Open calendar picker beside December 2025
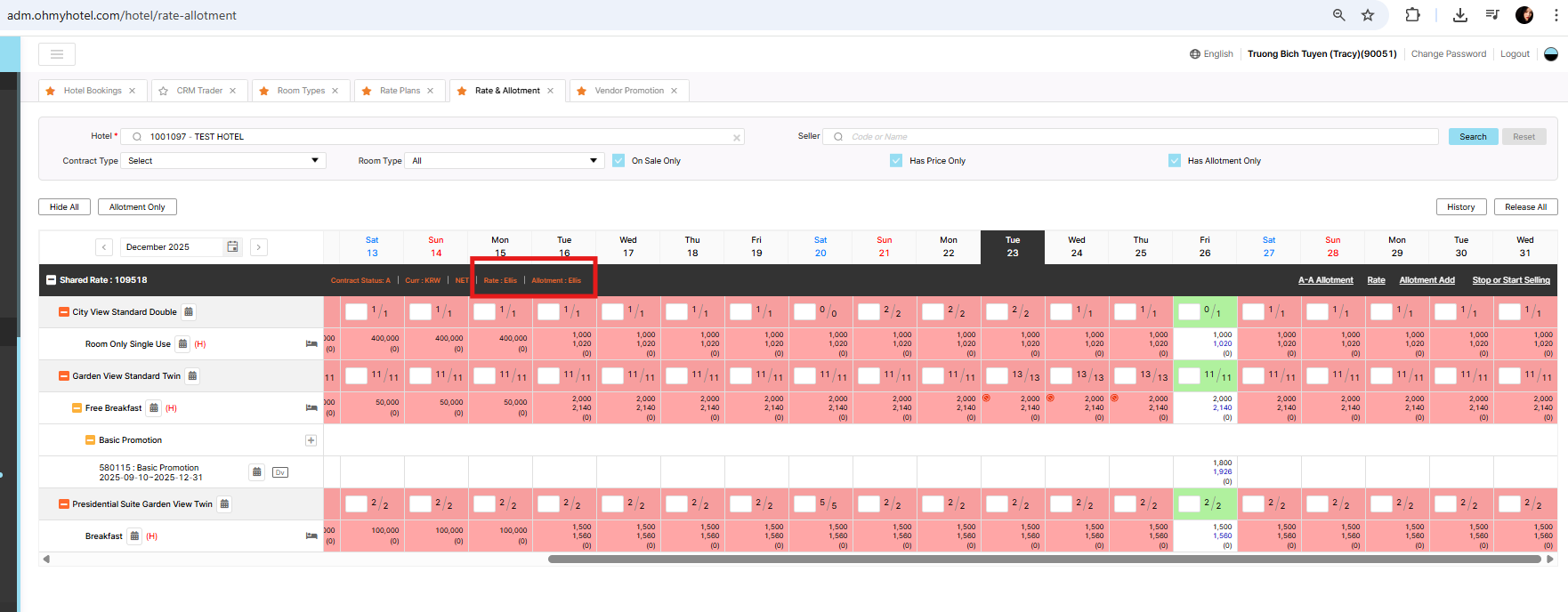 click(x=232, y=247)
